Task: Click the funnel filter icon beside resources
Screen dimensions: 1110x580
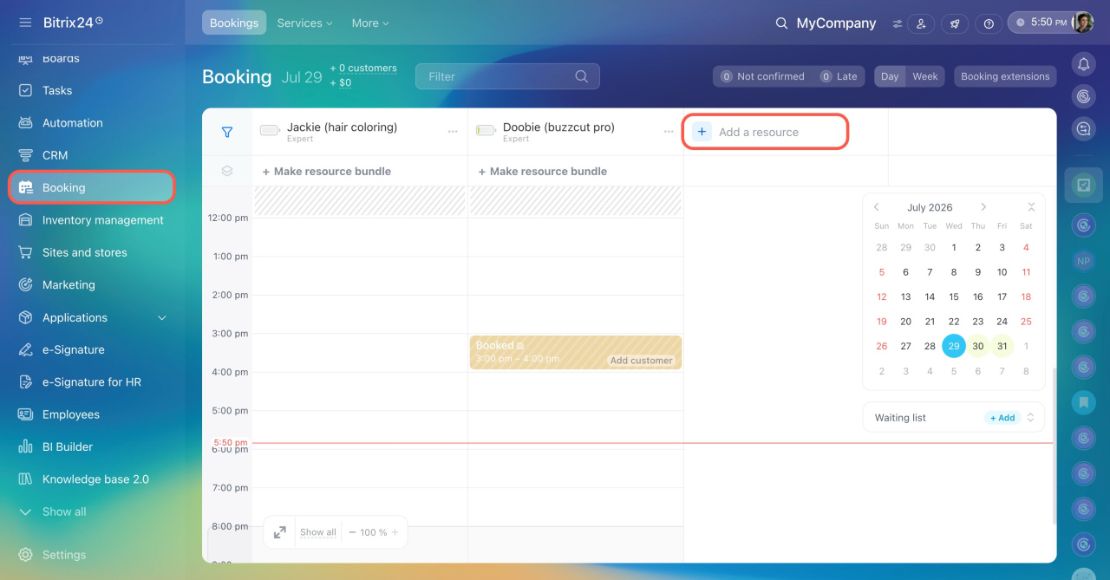Action: 227,132
